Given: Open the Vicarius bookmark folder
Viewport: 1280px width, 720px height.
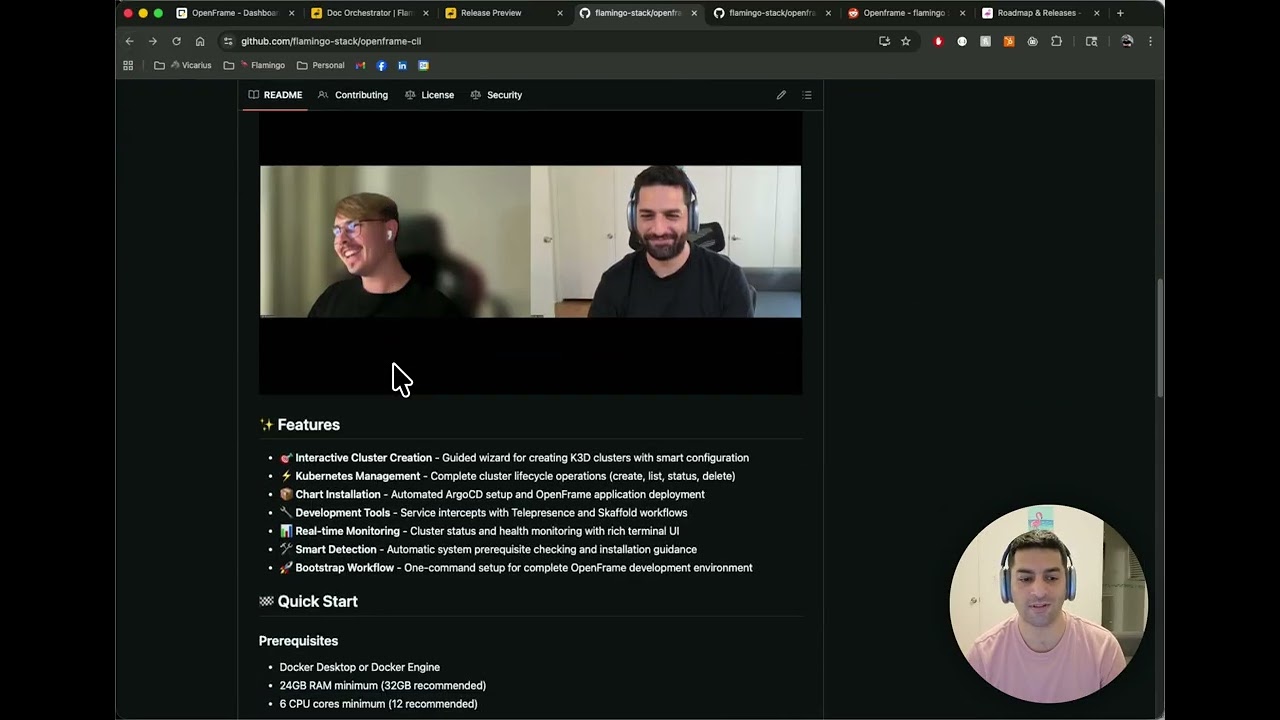Looking at the screenshot, I should pos(183,65).
